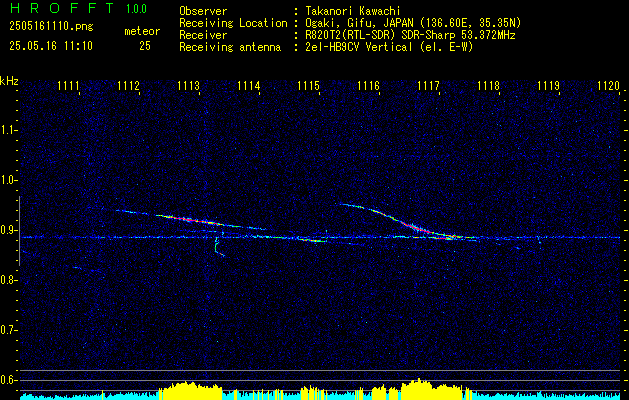The height and width of the screenshot is (400, 629).
Task: Click the 0.8 kHz frequency label
Action: [x=8, y=280]
